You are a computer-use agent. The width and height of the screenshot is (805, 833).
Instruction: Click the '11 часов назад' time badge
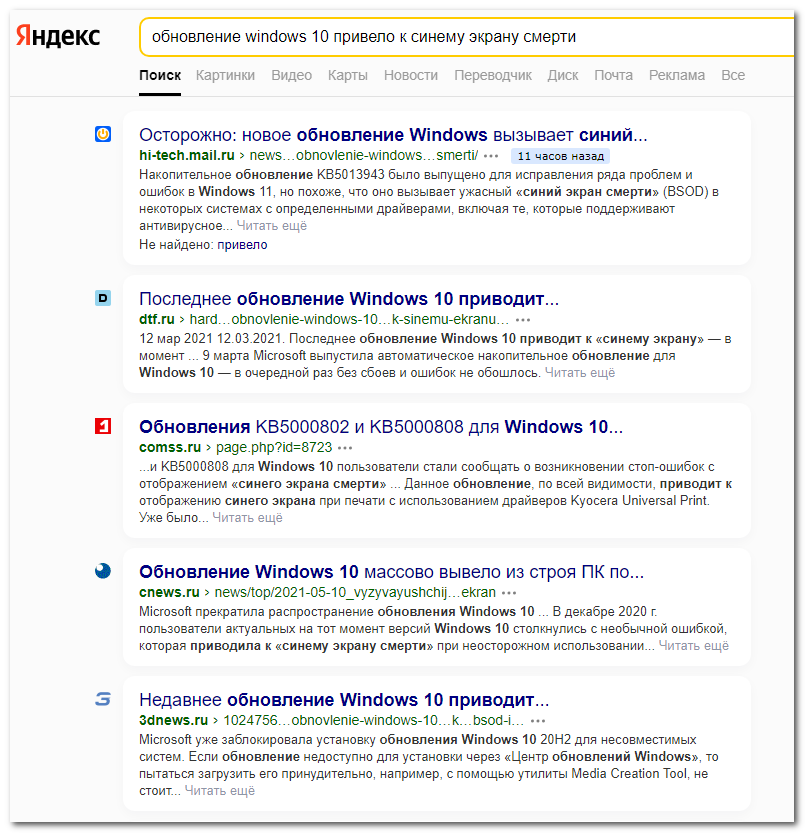(561, 156)
